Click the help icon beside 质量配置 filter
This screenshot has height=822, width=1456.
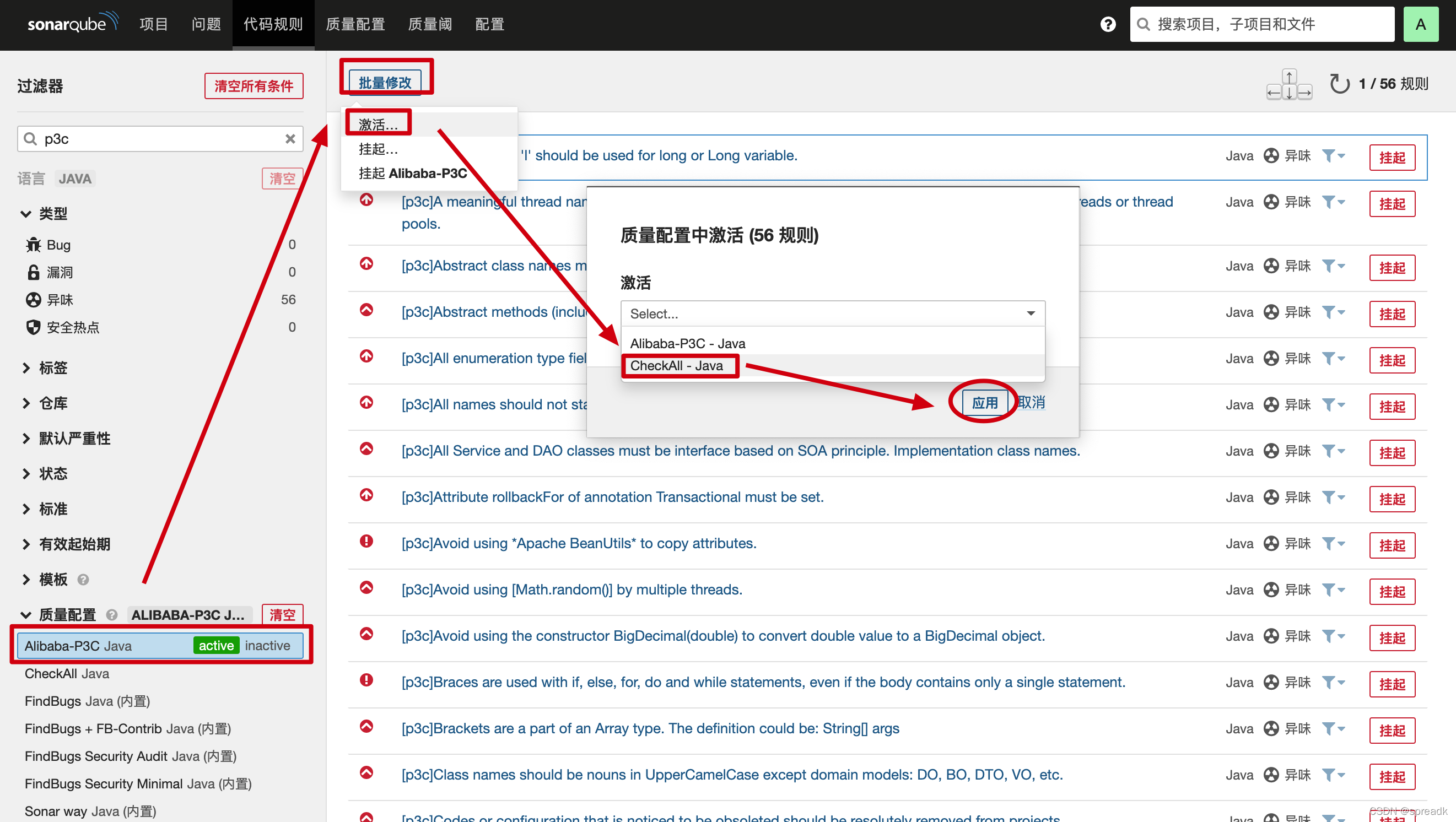point(112,615)
